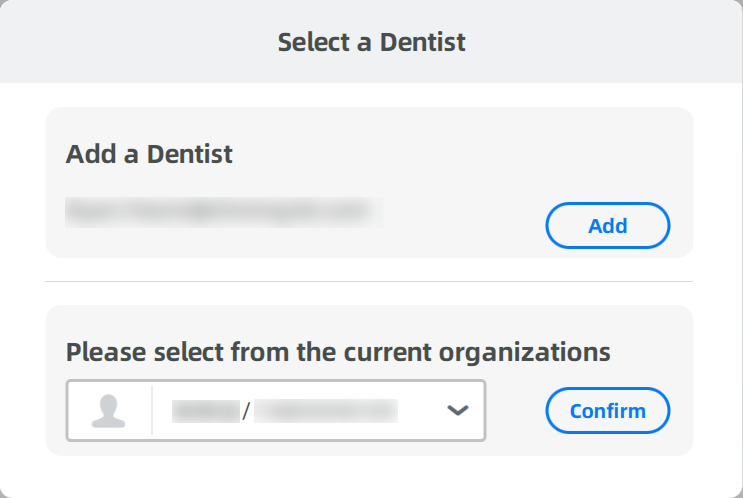Click the slash separator in the dropdown
Viewport: 743px width, 498px height.
[246, 411]
